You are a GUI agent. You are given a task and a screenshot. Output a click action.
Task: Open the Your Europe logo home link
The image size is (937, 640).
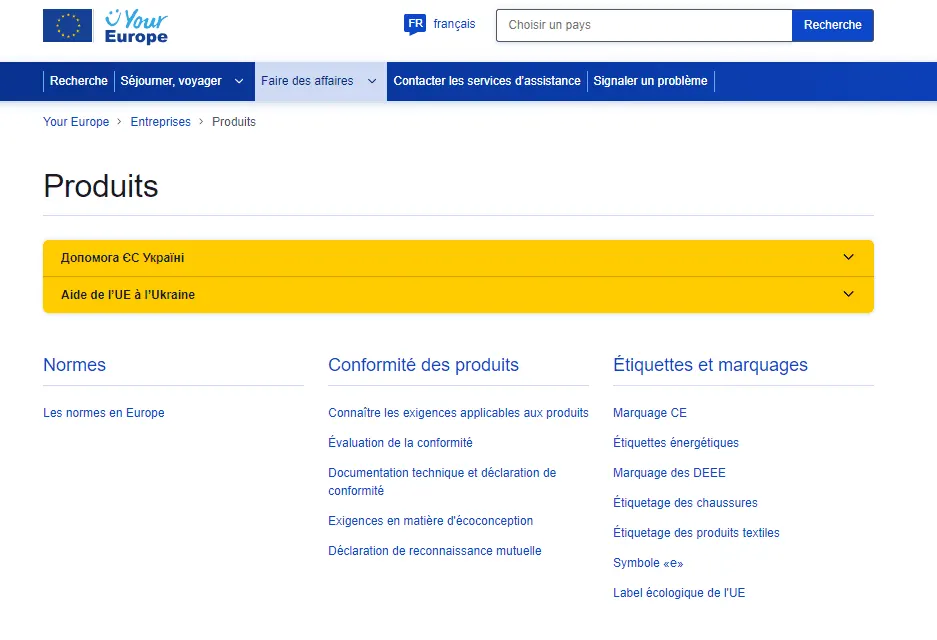136,27
